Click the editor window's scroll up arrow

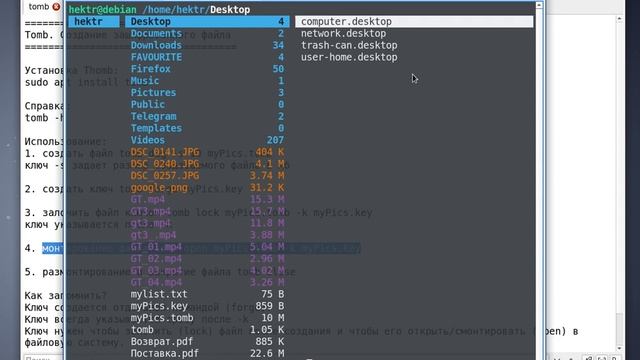619,19
